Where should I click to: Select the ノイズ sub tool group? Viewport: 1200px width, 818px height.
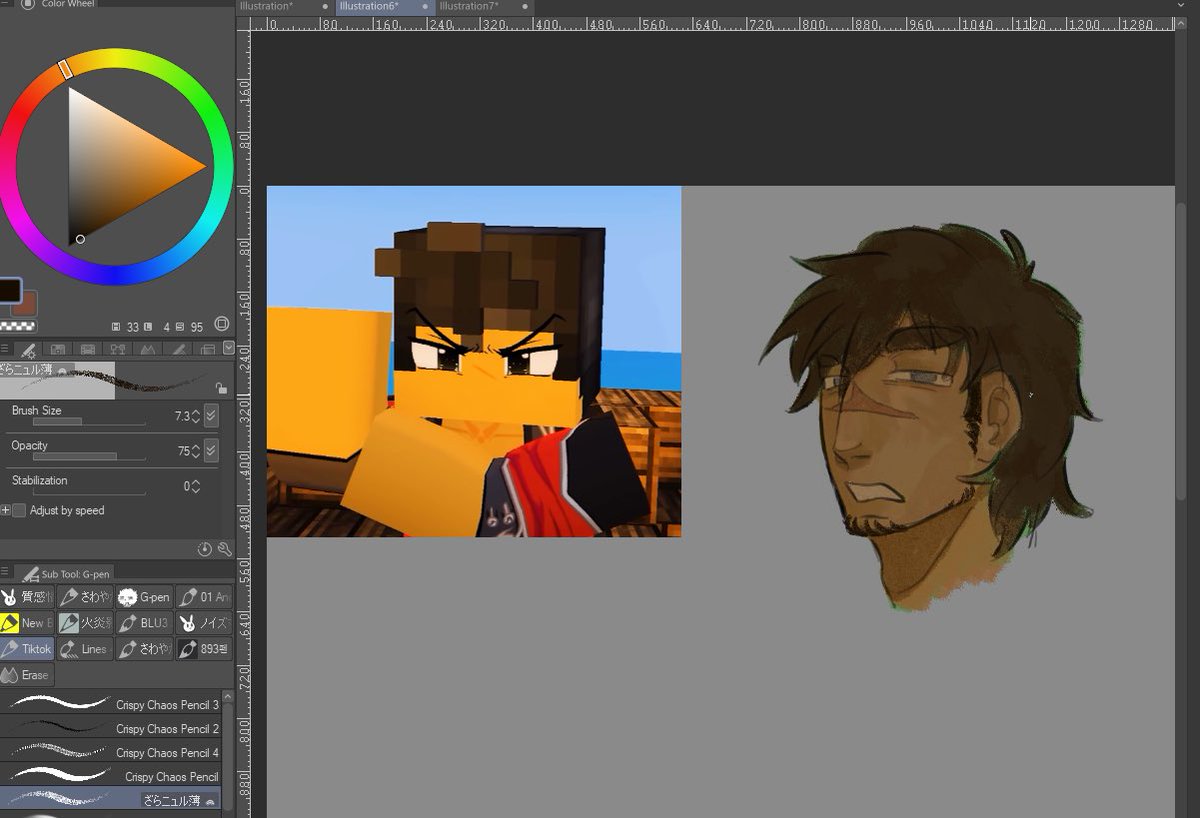click(204, 623)
